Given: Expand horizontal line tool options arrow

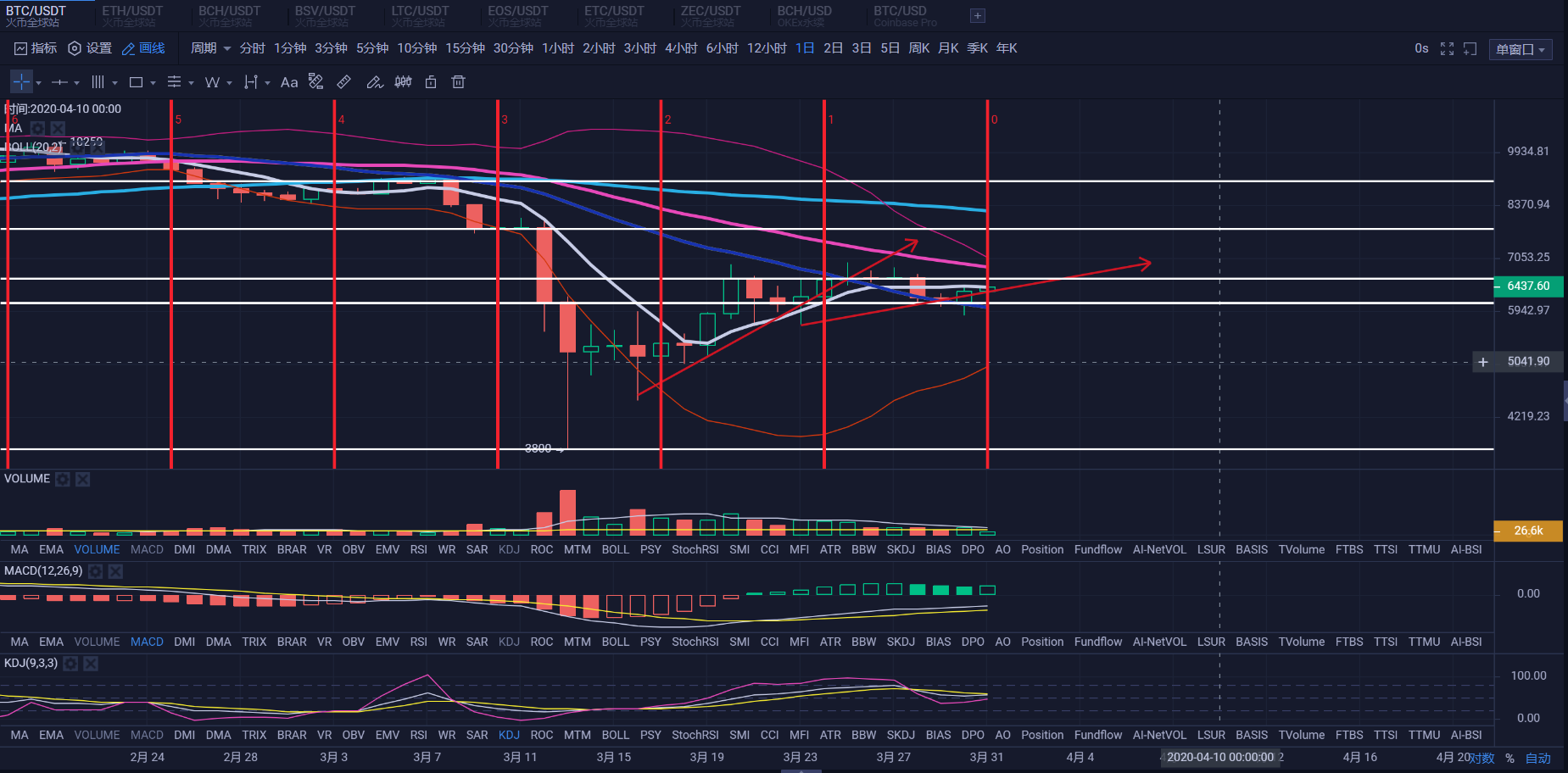Looking at the screenshot, I should click(x=76, y=83).
